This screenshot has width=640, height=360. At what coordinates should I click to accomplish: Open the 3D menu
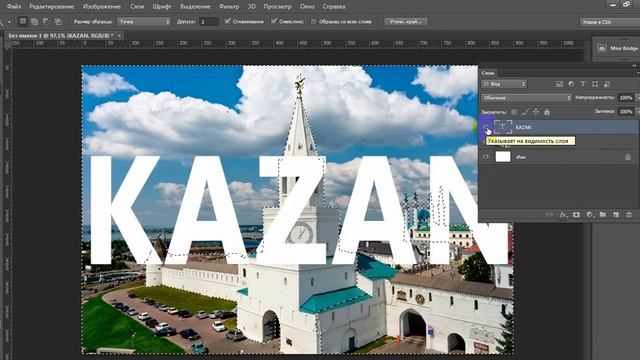(251, 7)
